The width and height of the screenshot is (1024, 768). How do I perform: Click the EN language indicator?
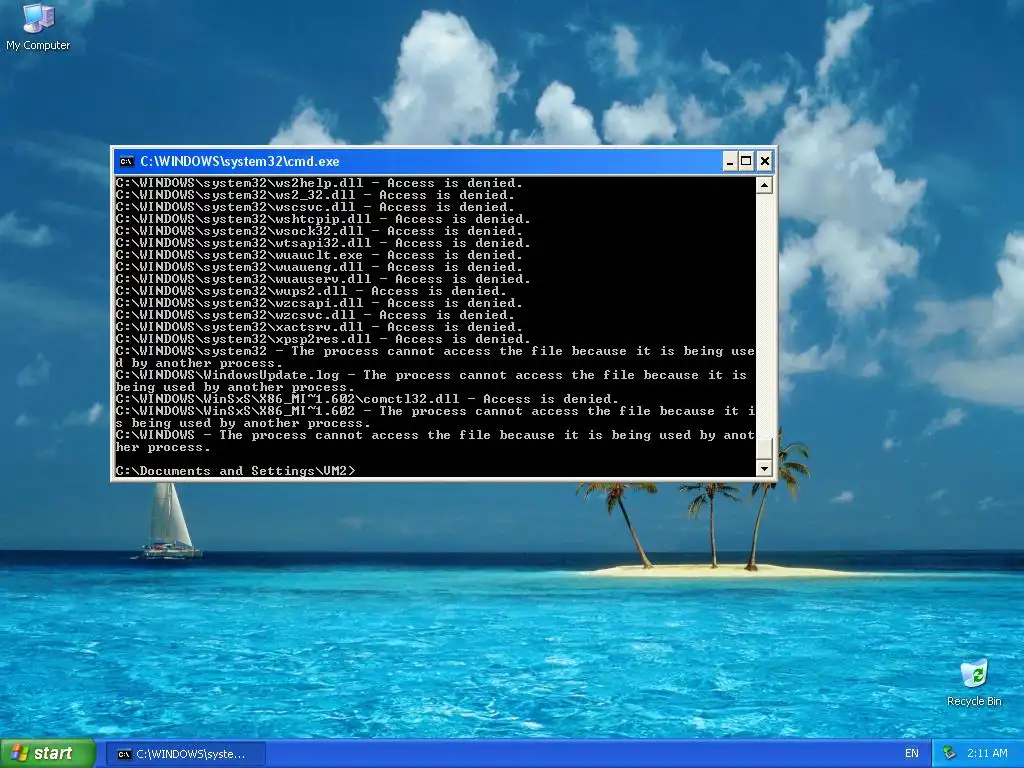pyautogui.click(x=912, y=753)
